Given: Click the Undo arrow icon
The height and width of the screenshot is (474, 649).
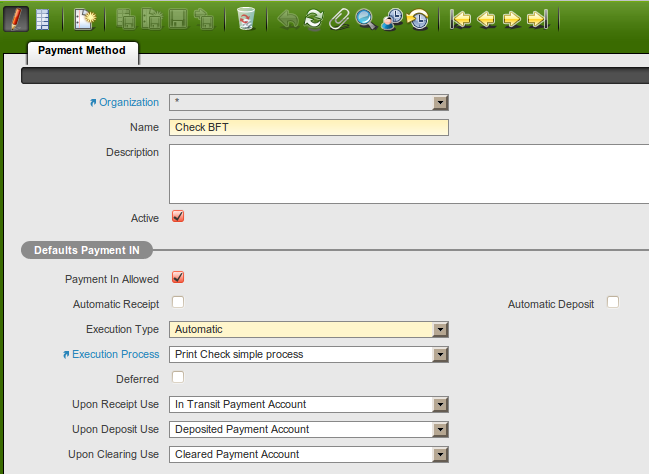Looking at the screenshot, I should point(288,19).
